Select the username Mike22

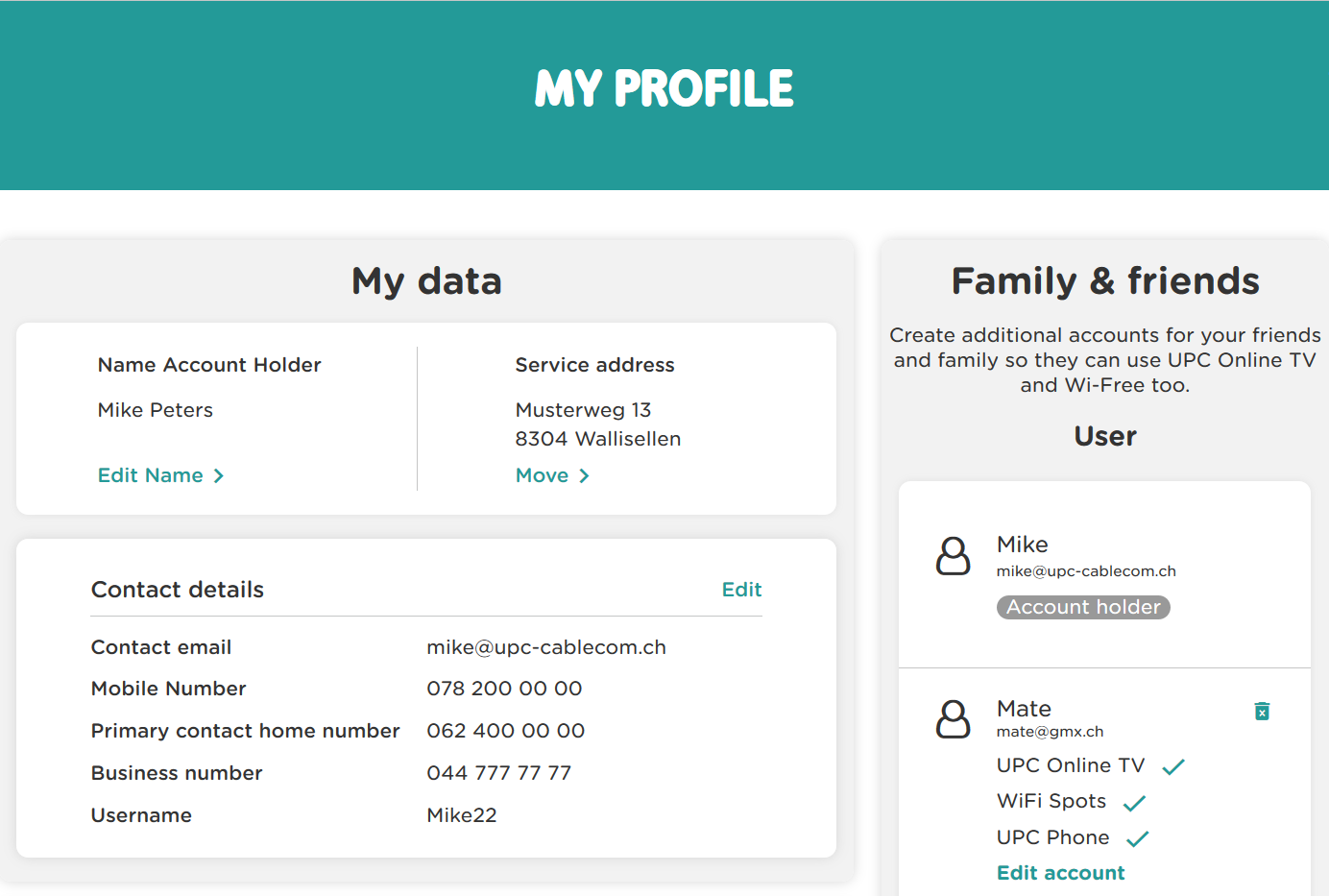click(462, 815)
